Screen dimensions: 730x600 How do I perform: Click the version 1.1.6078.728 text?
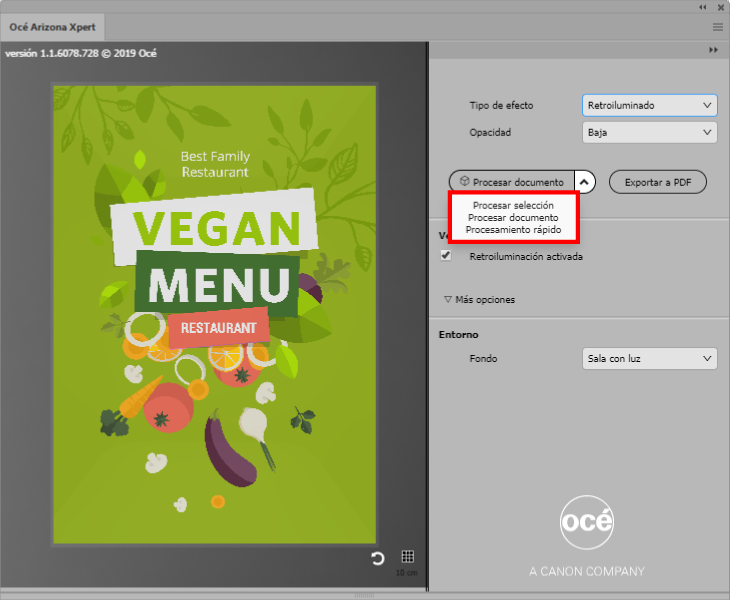click(81, 54)
